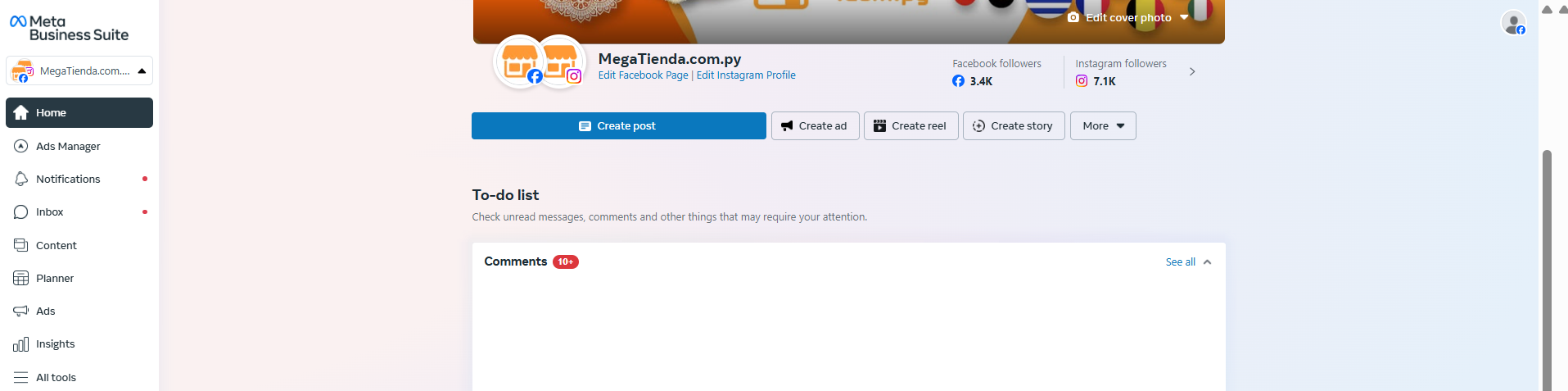
Task: Go to the Content section
Action: (79, 245)
